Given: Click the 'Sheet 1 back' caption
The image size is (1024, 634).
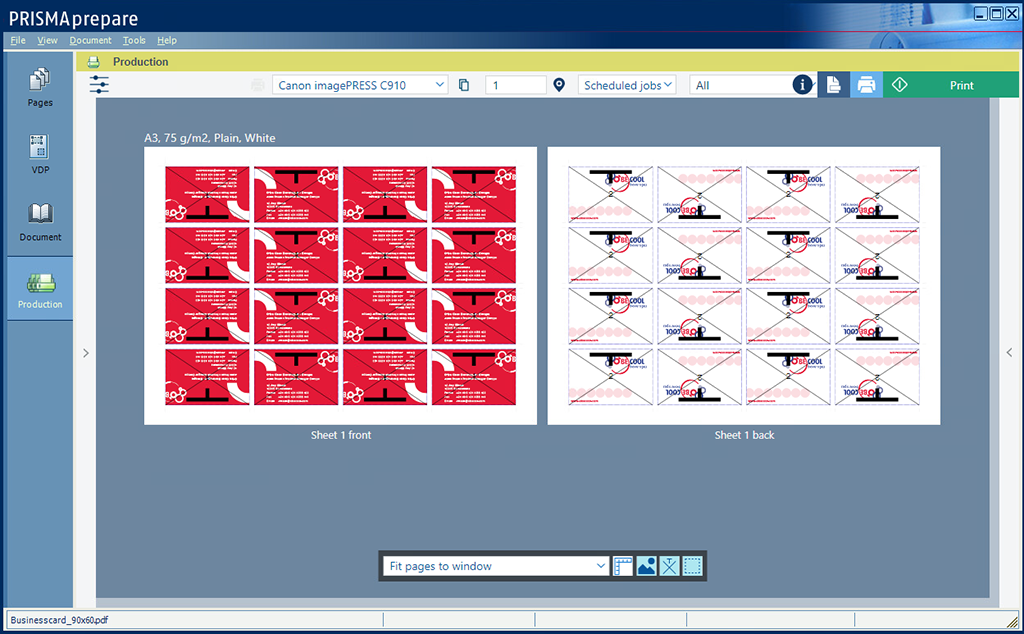Looking at the screenshot, I should tap(744, 435).
